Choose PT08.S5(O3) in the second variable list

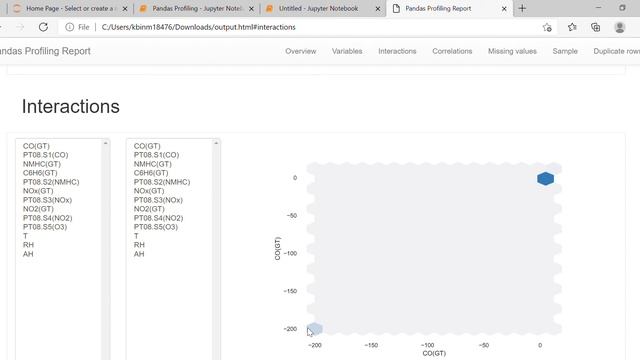click(x=156, y=227)
